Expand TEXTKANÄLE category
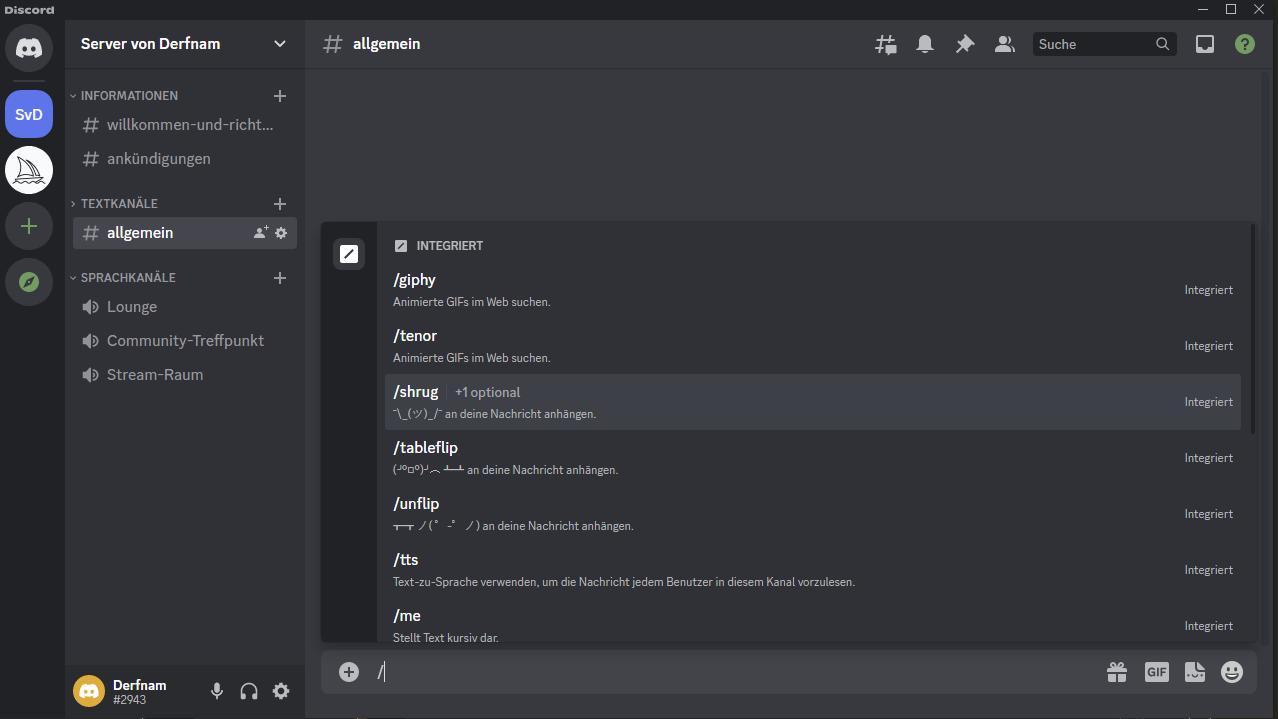This screenshot has height=719, width=1278. pyautogui.click(x=113, y=204)
